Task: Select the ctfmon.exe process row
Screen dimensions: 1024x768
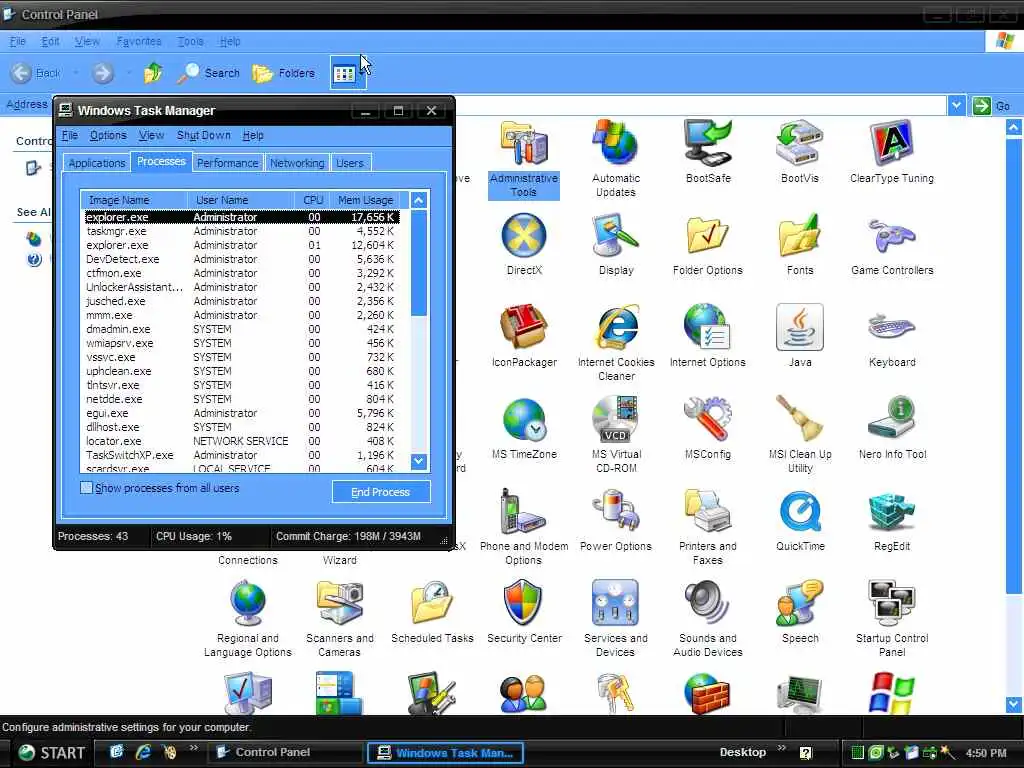Action: pos(241,273)
